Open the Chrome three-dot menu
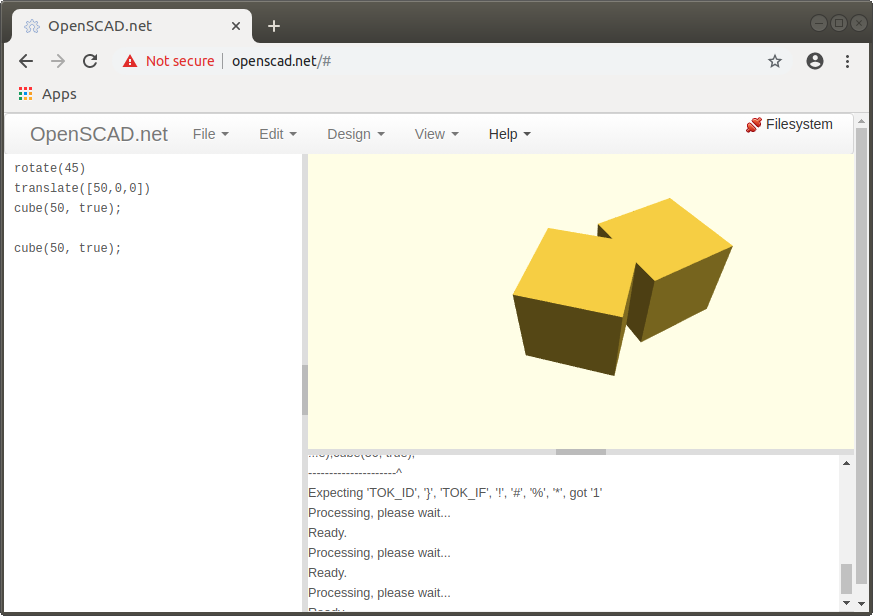Image resolution: width=873 pixels, height=616 pixels. (847, 61)
